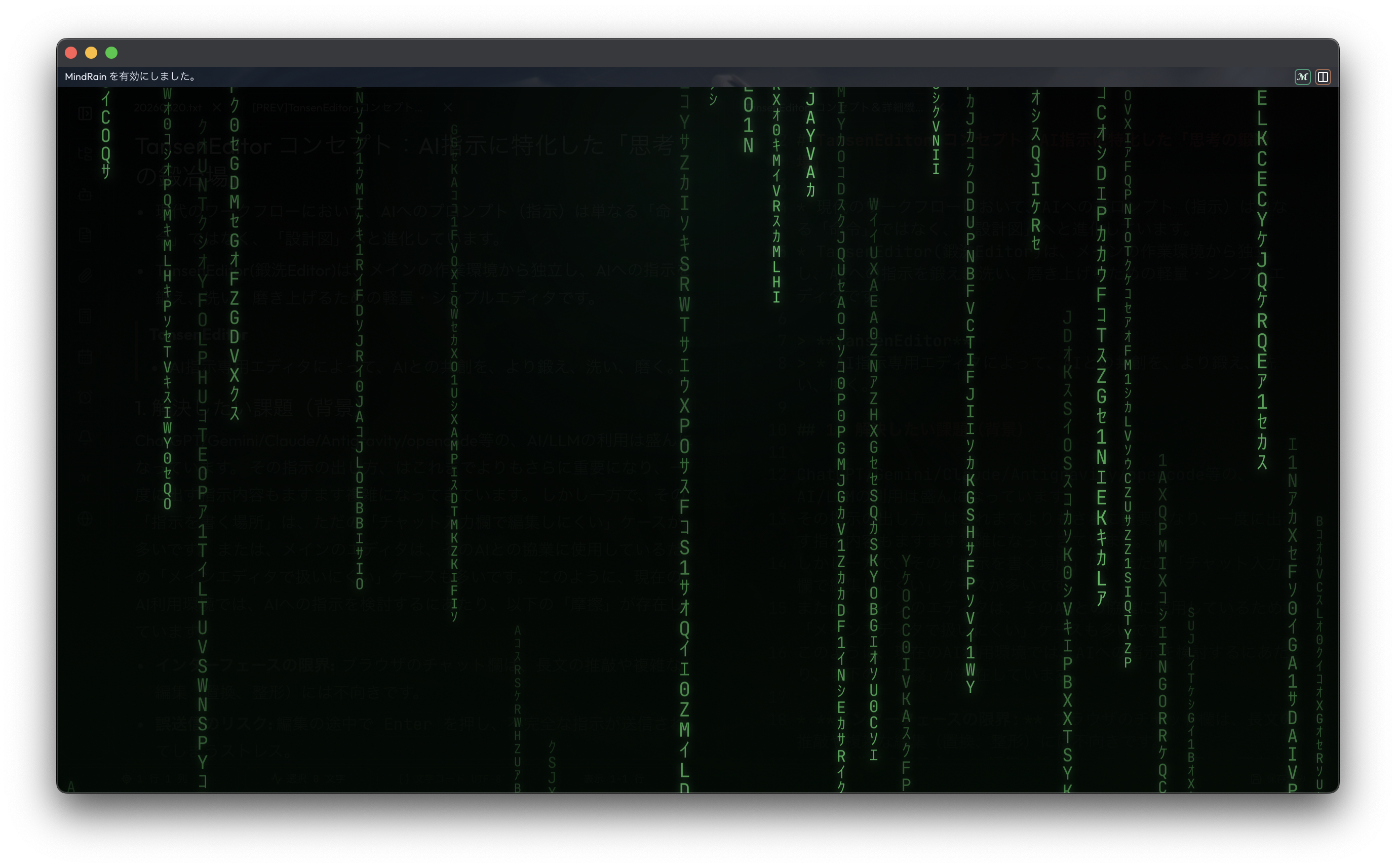
Task: Open the robot AI icon in left rail
Action: [86, 194]
